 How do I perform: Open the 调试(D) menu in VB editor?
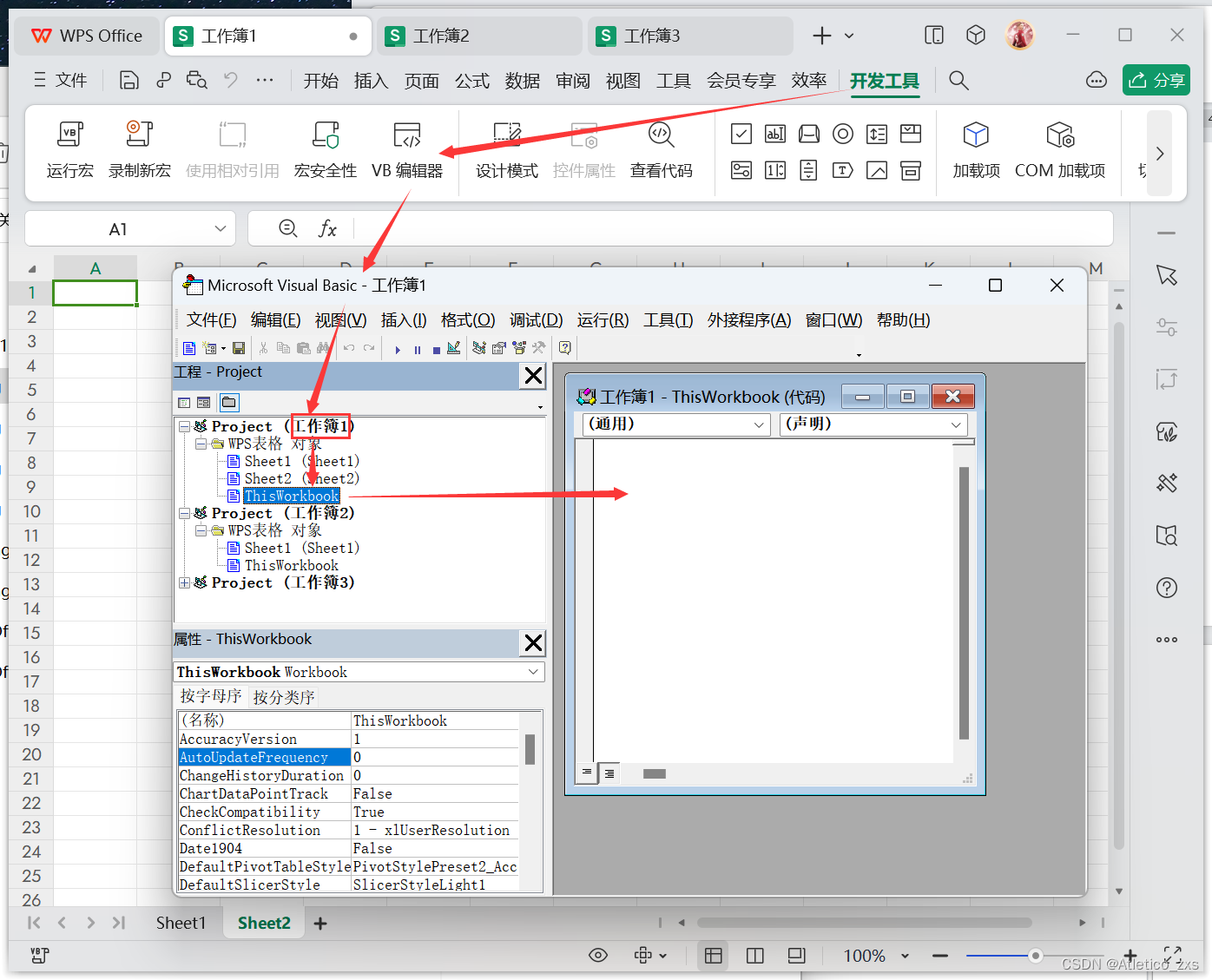point(536,320)
